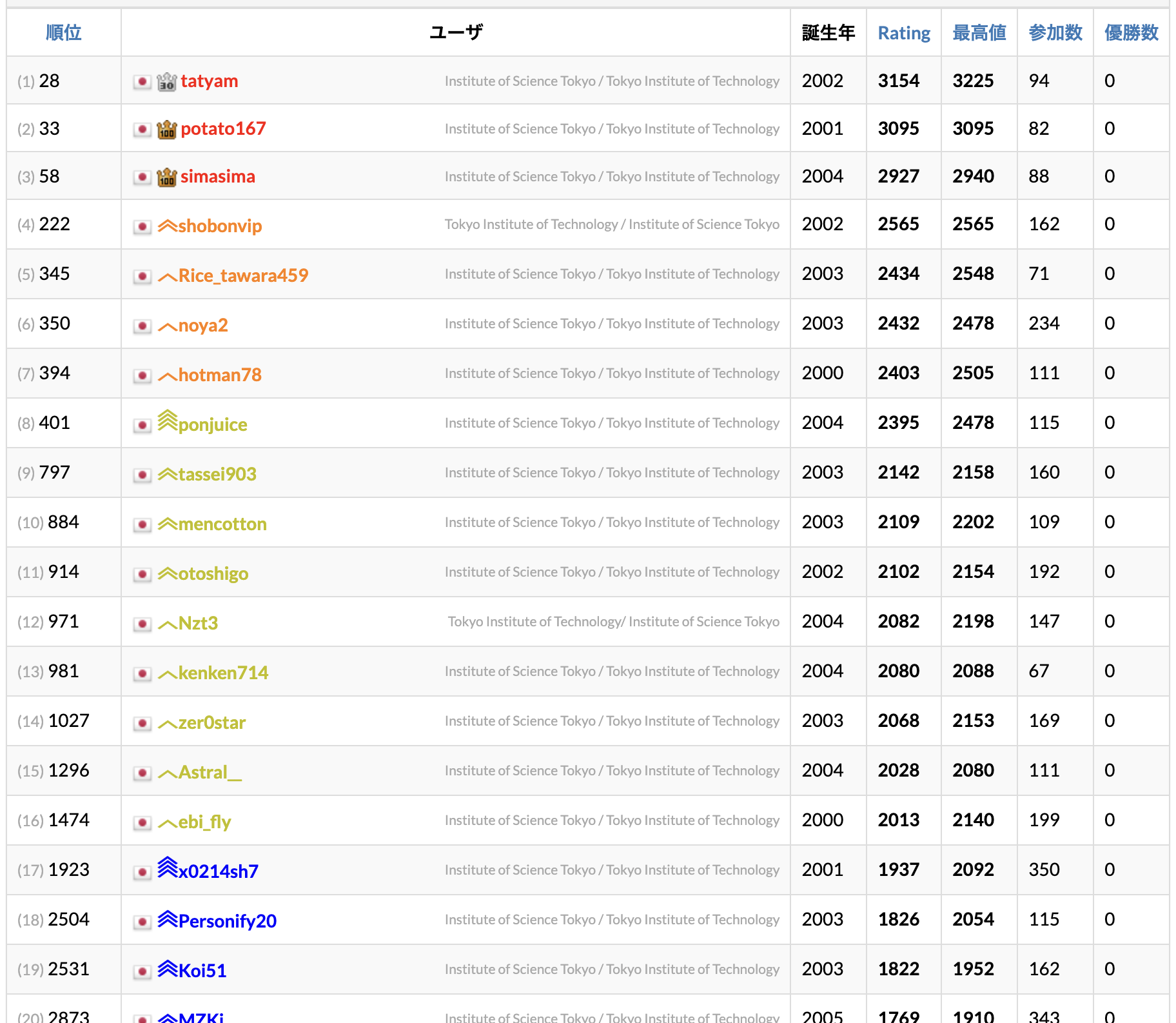
Task: Click the blue double chevron beside Koi51
Action: [x=168, y=969]
